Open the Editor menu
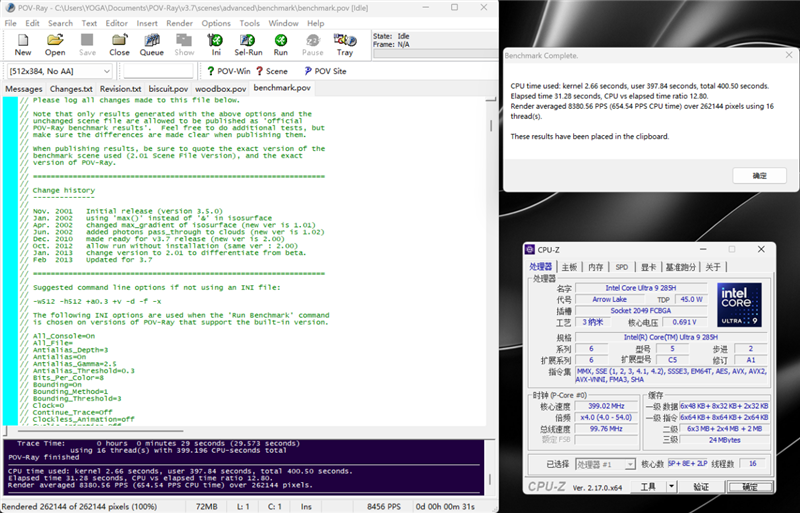Viewport: 800px width, 513px height. (116, 23)
